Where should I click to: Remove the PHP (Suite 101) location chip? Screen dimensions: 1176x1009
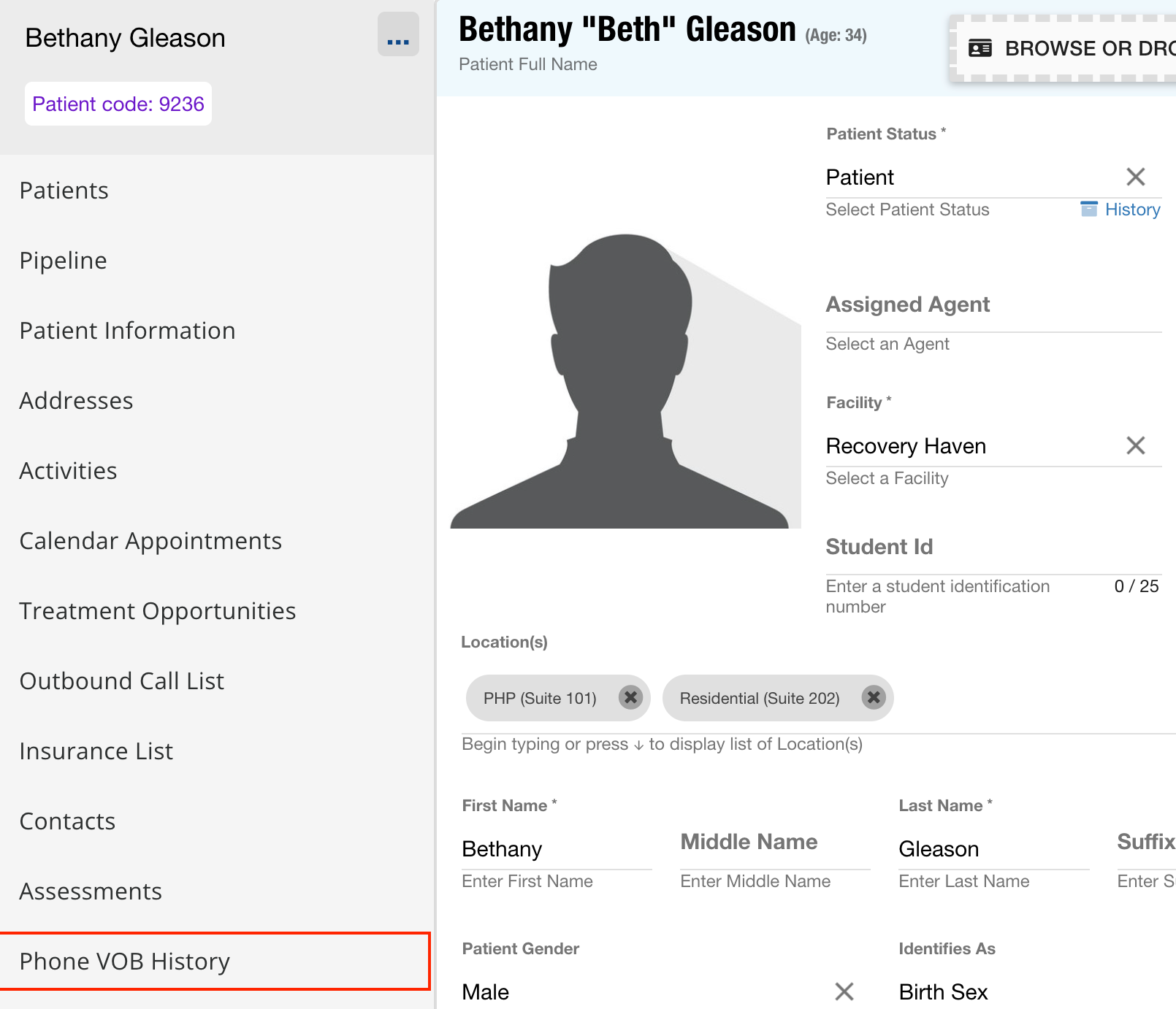[630, 698]
